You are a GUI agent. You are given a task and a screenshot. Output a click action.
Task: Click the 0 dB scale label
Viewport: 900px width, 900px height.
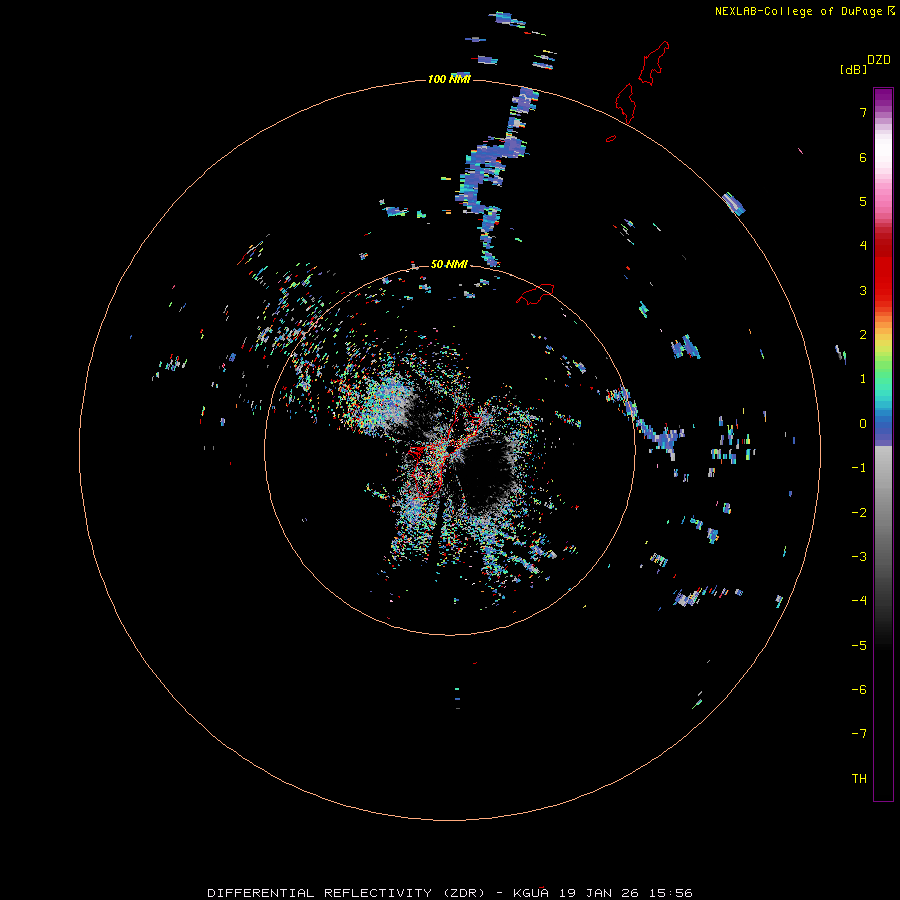click(x=863, y=424)
